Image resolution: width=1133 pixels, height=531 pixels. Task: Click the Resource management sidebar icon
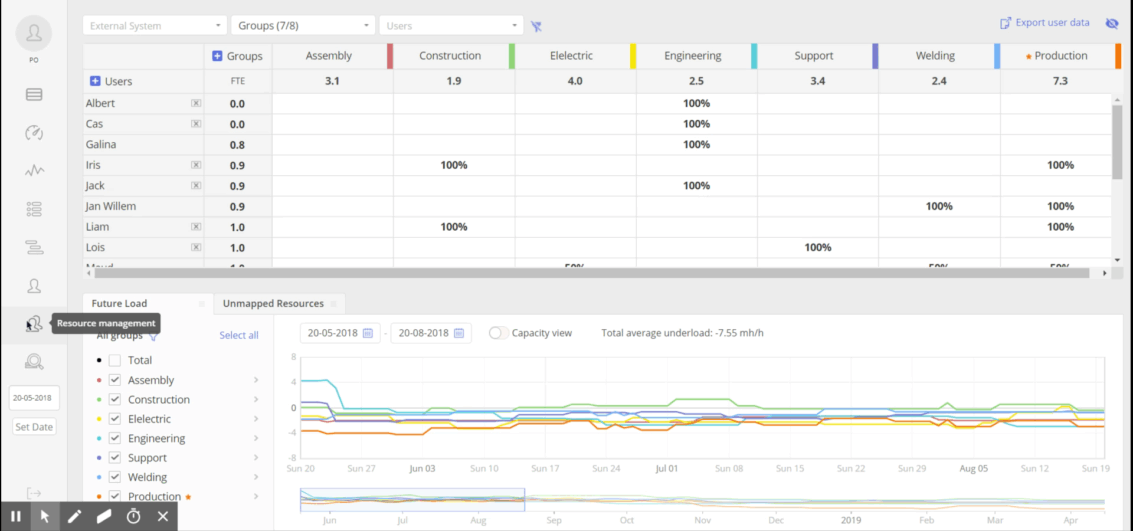pyautogui.click(x=34, y=323)
